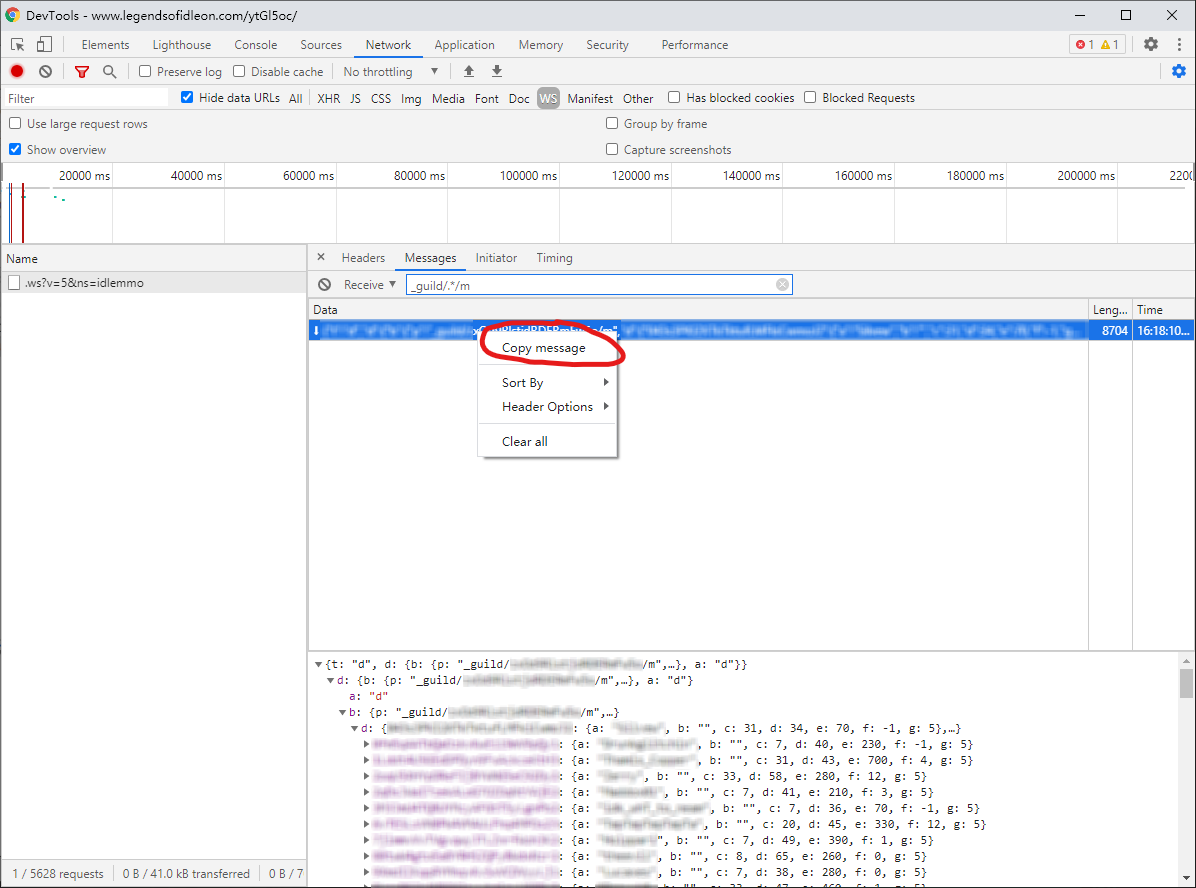Click the 8704 length cell
Image resolution: width=1196 pixels, height=888 pixels.
coord(1111,330)
